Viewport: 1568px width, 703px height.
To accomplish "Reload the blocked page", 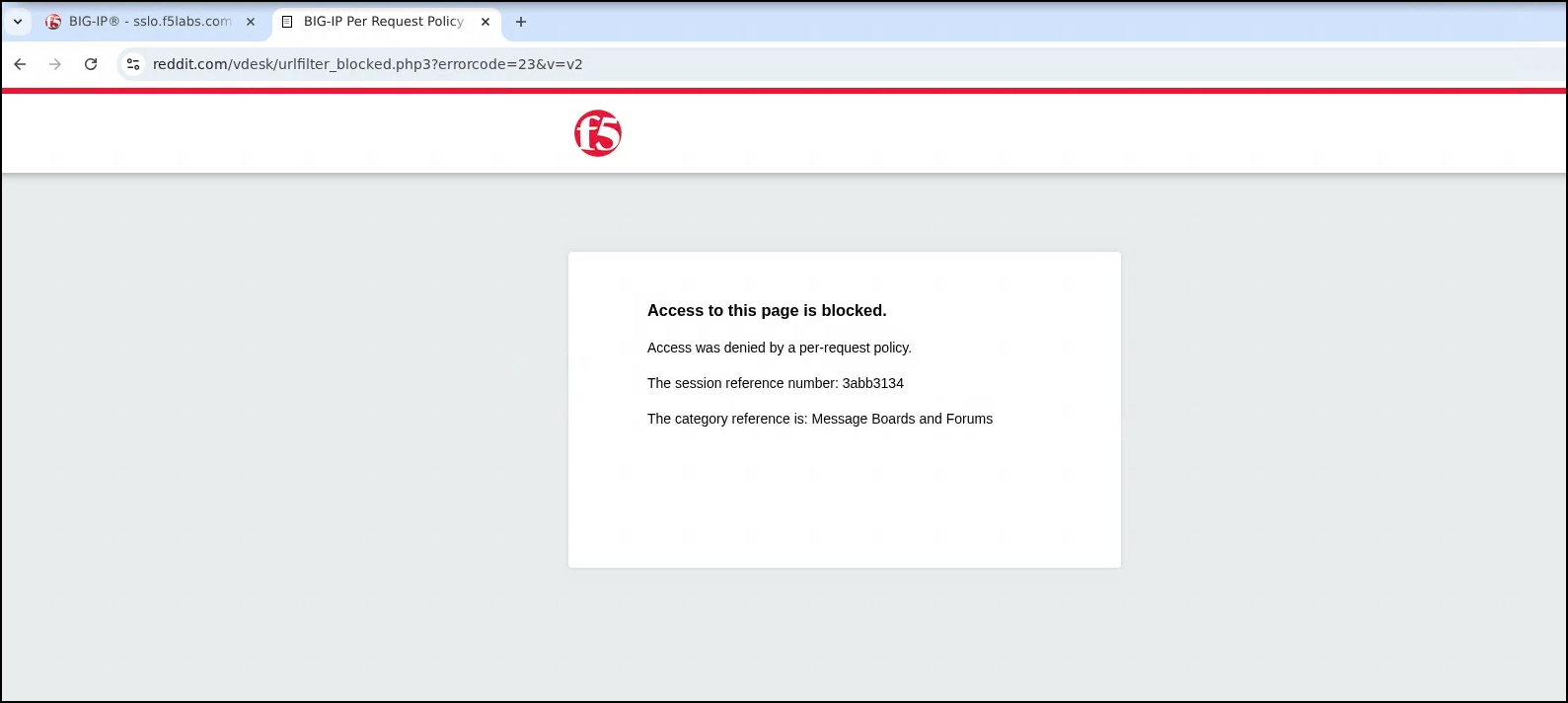I will pos(91,64).
